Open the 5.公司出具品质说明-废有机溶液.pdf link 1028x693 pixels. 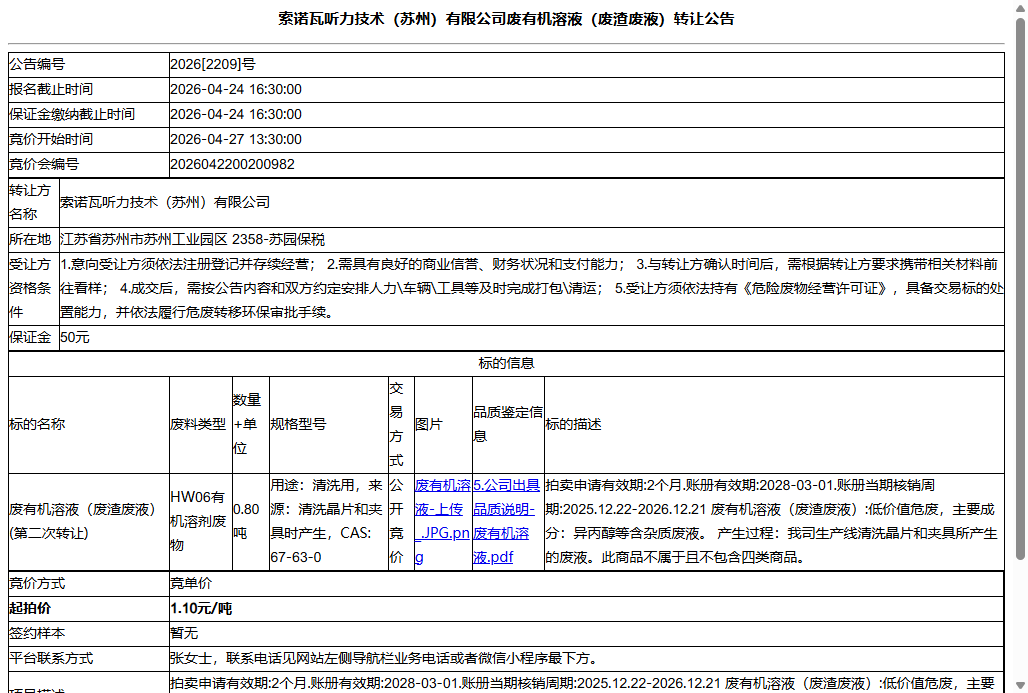[506, 521]
